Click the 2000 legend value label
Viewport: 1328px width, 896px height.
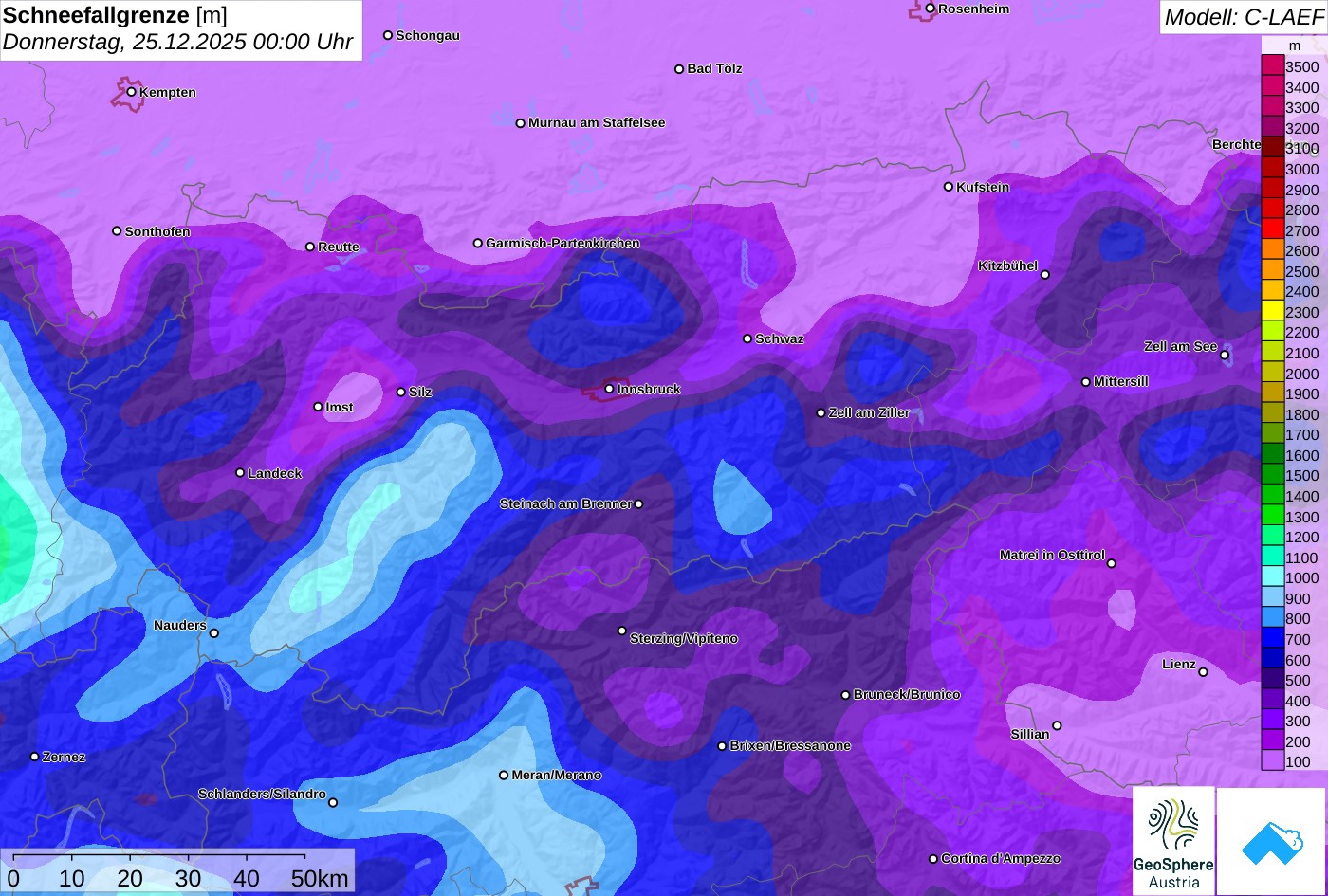[x=1301, y=374]
